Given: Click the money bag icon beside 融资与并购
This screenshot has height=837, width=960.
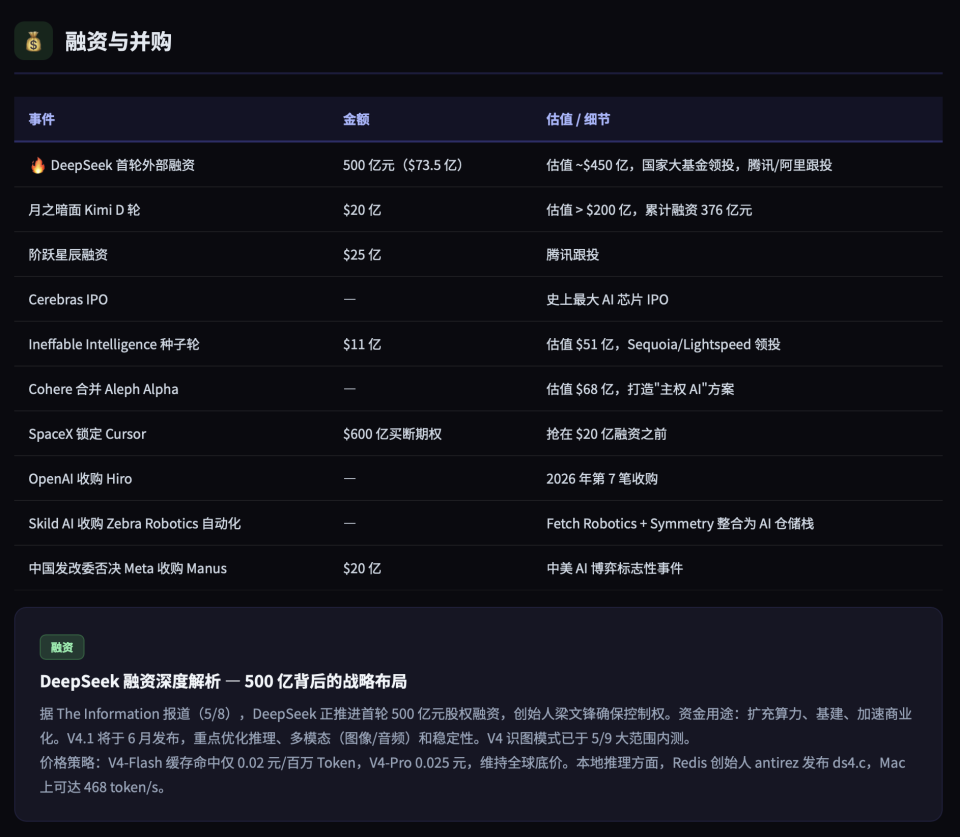Looking at the screenshot, I should pyautogui.click(x=33, y=41).
